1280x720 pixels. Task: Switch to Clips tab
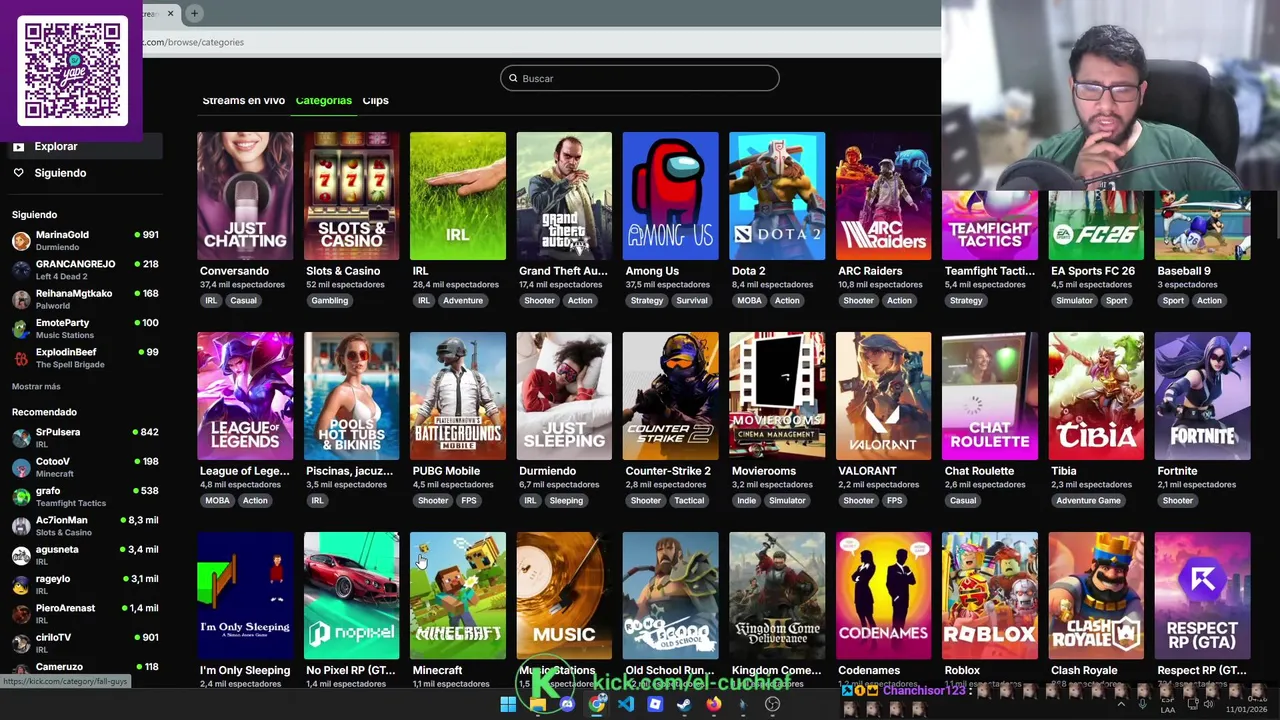pyautogui.click(x=375, y=100)
